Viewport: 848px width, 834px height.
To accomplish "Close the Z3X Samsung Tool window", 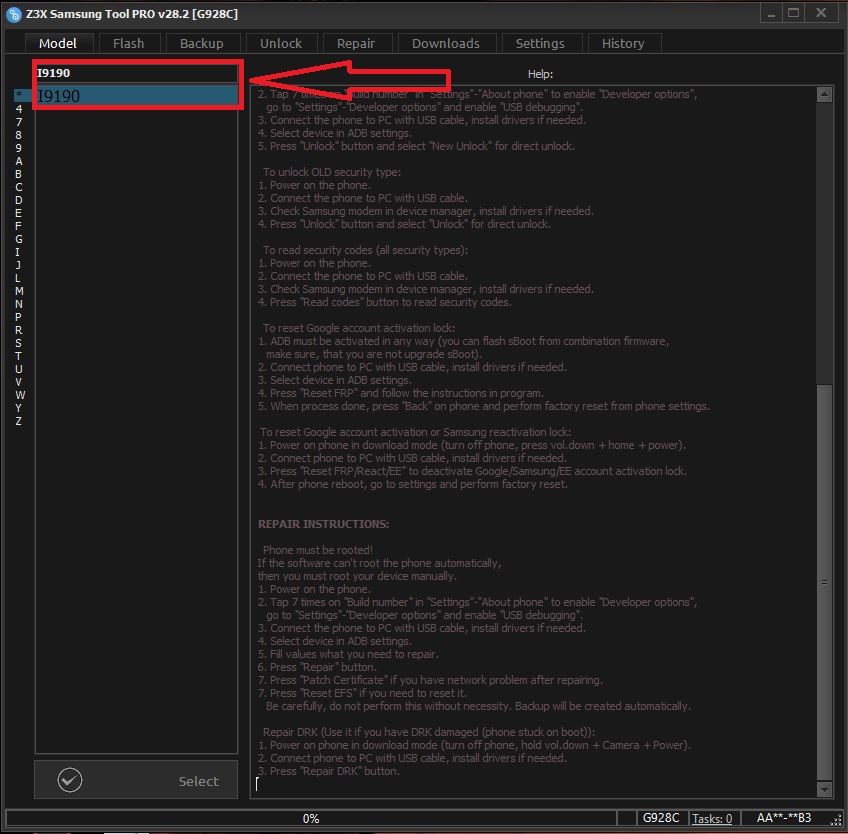I will click(821, 14).
